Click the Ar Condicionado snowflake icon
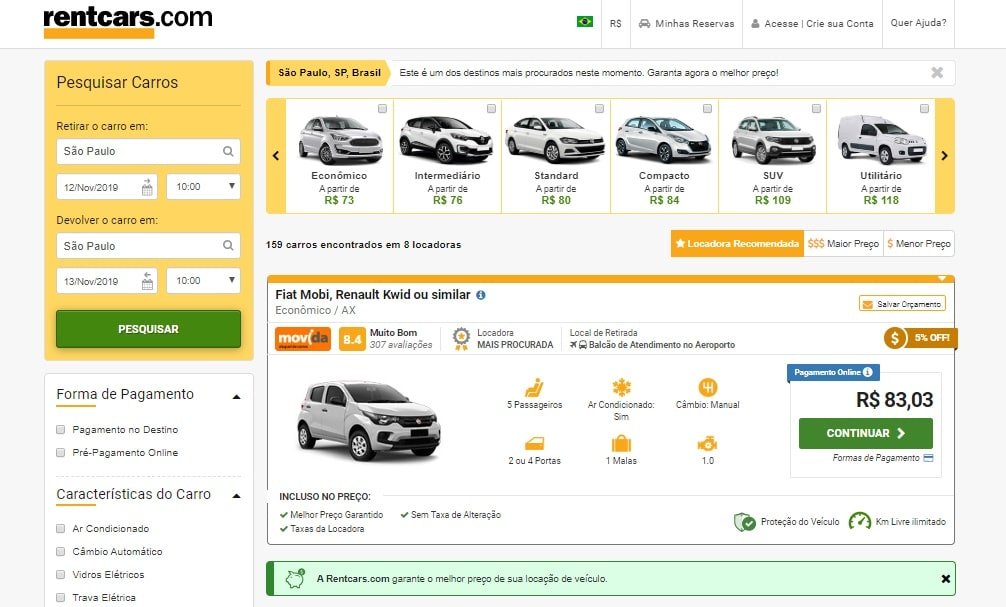The image size is (1006, 607). (621, 388)
